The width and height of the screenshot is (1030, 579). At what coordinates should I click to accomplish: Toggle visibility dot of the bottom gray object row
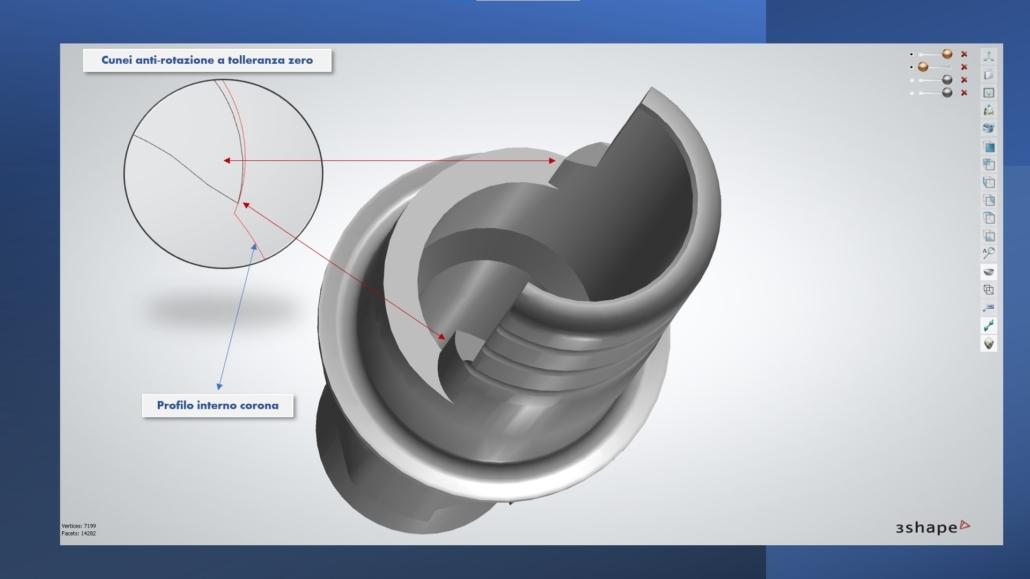click(911, 93)
